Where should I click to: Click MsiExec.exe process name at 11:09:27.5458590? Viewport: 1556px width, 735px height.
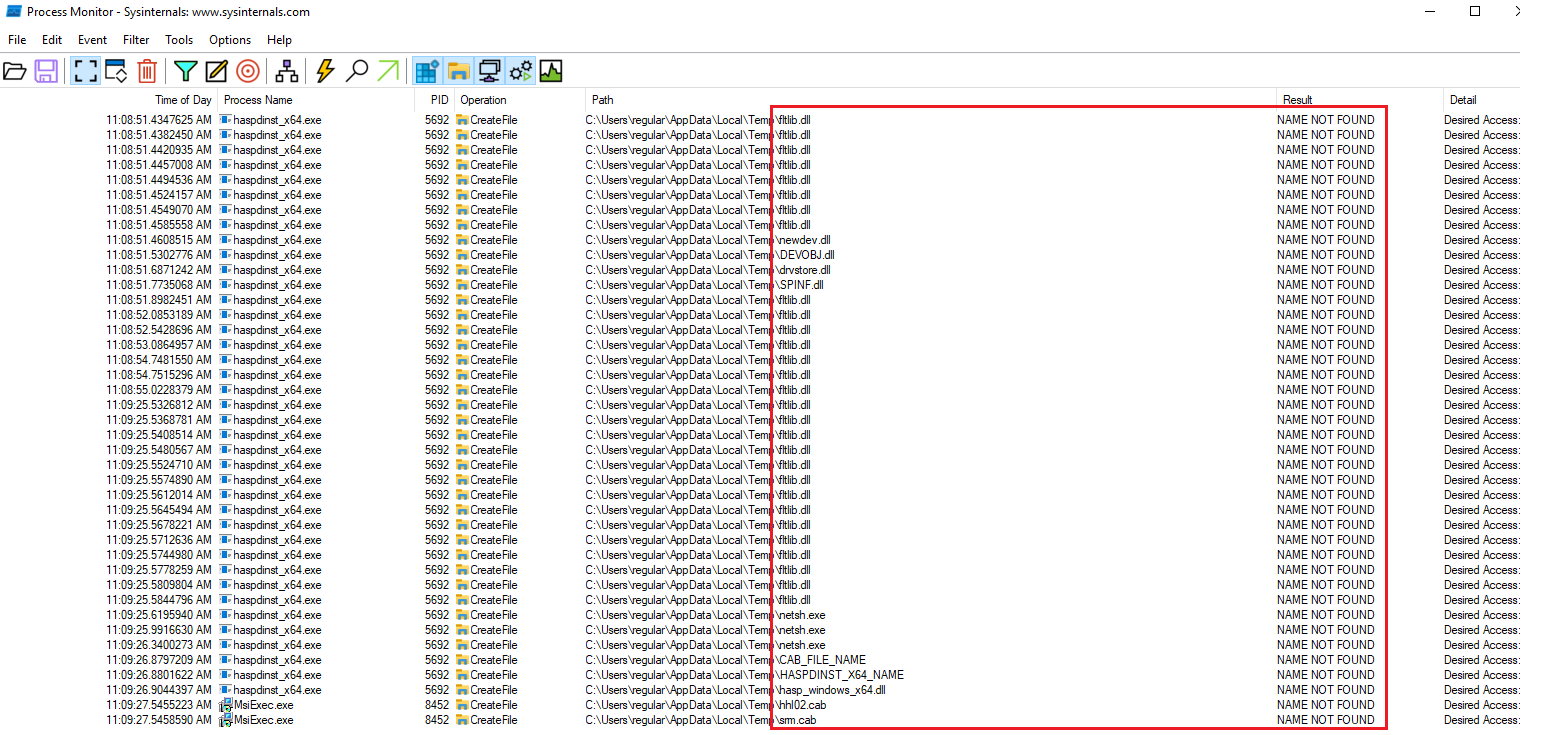coord(264,720)
